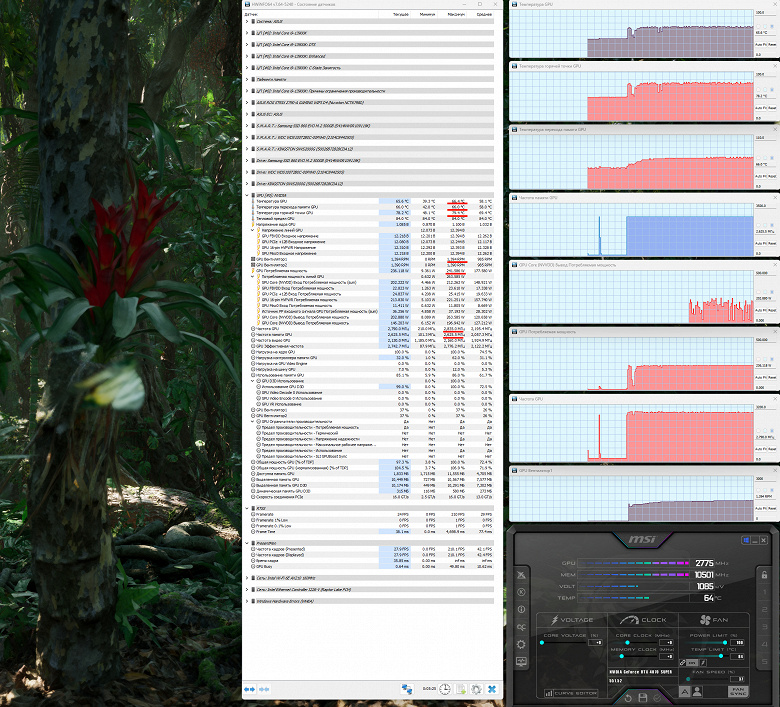Click the apply checkmark icon in Afterburner

click(x=657, y=698)
